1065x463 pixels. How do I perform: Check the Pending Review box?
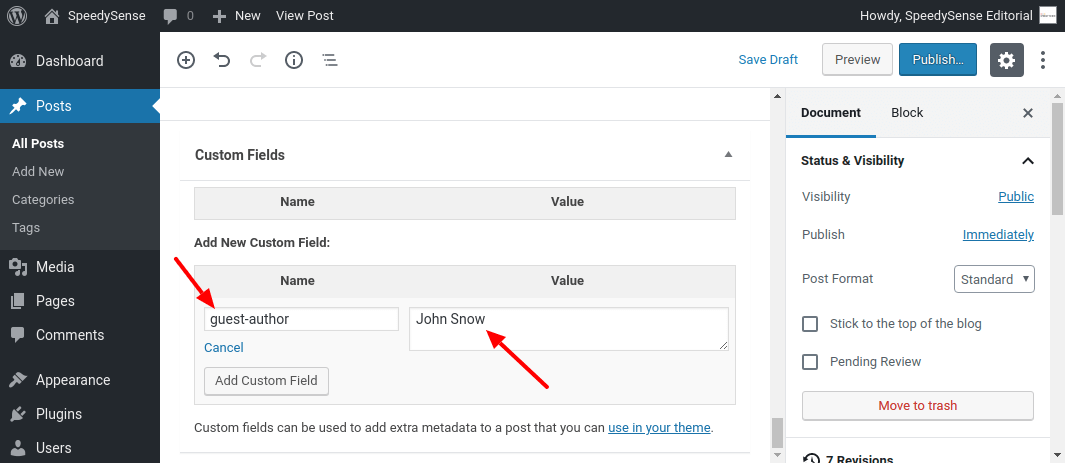pyautogui.click(x=810, y=362)
